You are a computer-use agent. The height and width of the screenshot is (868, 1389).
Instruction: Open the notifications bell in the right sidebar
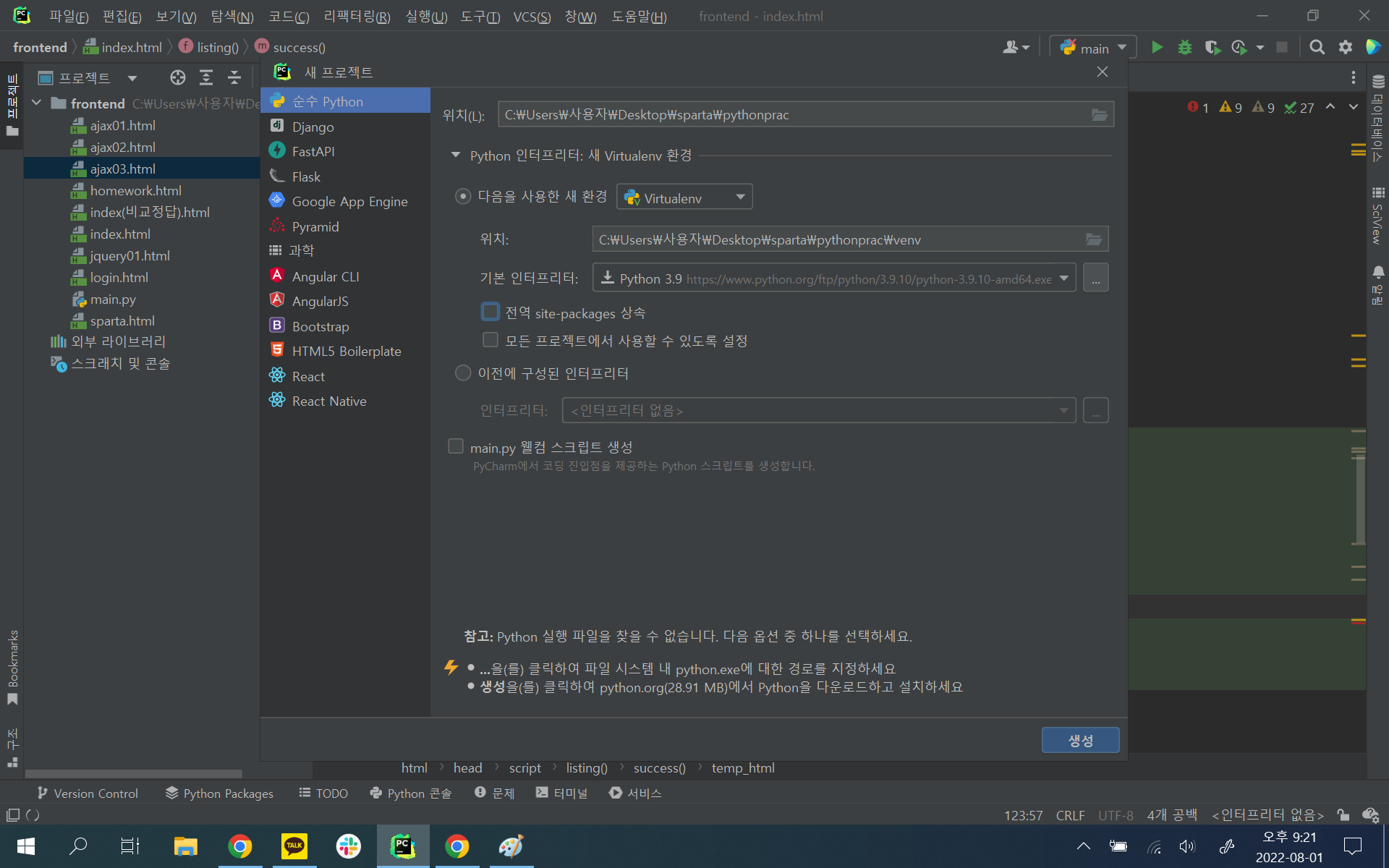1378,273
